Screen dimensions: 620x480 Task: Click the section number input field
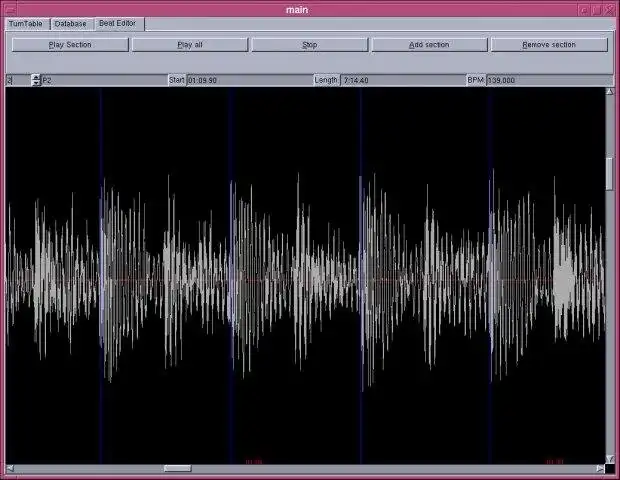coord(19,80)
